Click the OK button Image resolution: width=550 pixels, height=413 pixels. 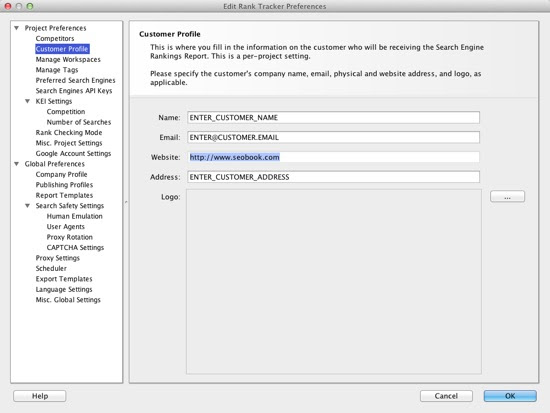pos(510,396)
